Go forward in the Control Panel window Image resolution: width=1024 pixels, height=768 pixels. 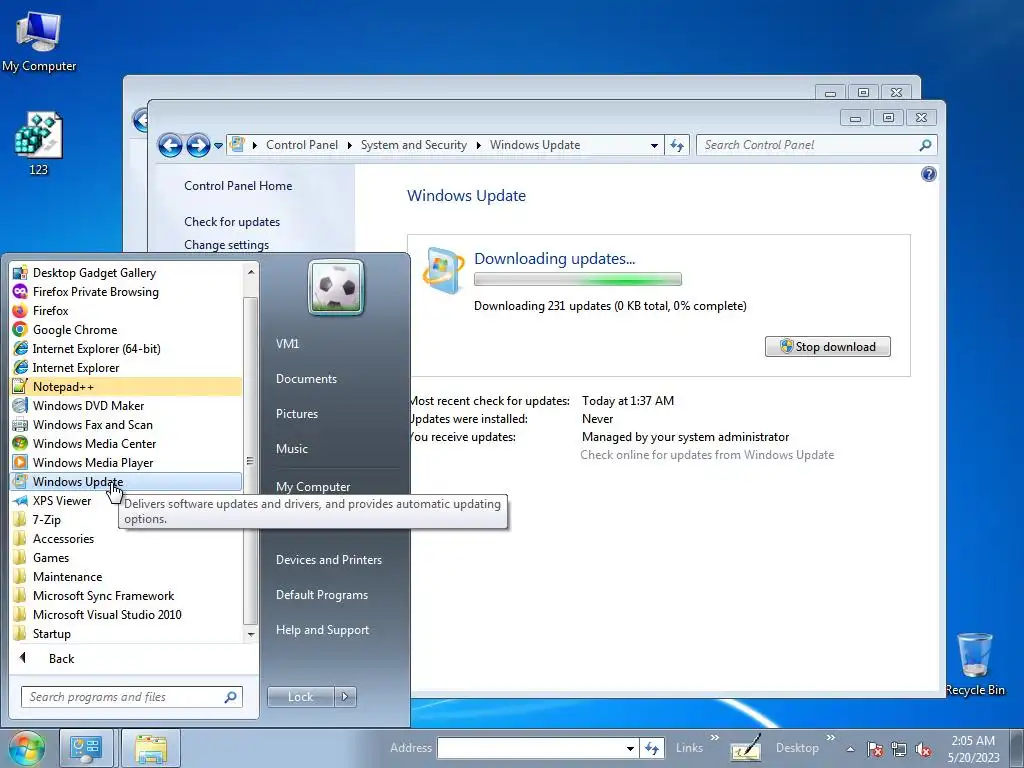(x=198, y=145)
